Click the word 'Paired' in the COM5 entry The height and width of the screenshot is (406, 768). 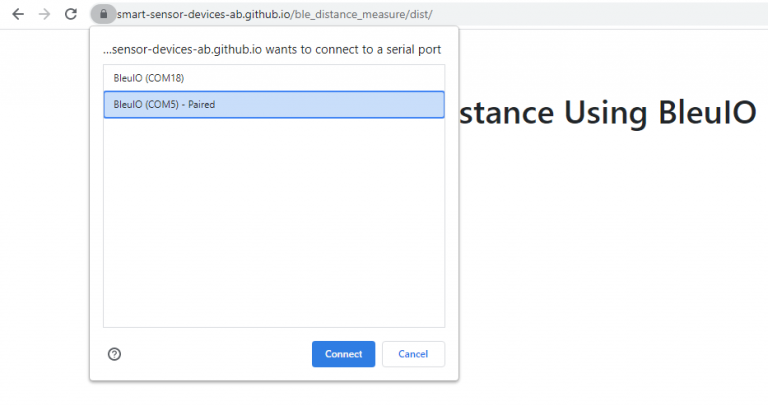click(x=201, y=105)
